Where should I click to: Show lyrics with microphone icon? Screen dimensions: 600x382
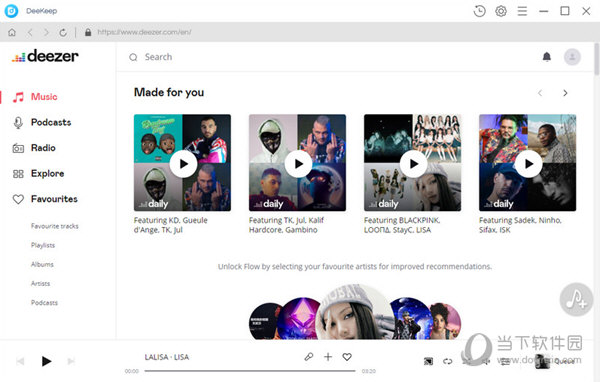click(308, 357)
